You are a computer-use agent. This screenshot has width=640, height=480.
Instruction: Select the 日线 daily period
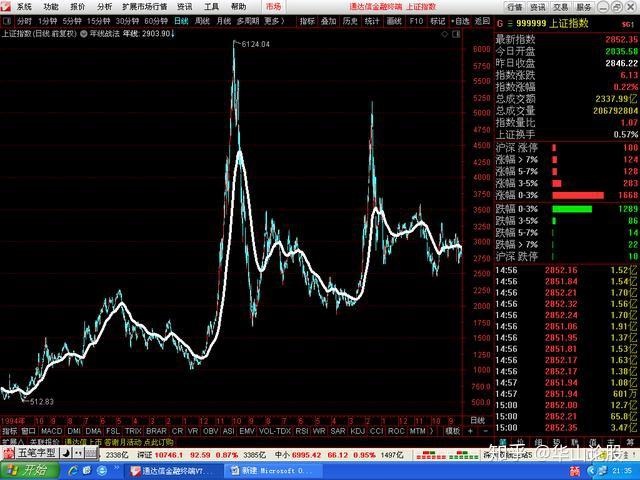[x=181, y=21]
